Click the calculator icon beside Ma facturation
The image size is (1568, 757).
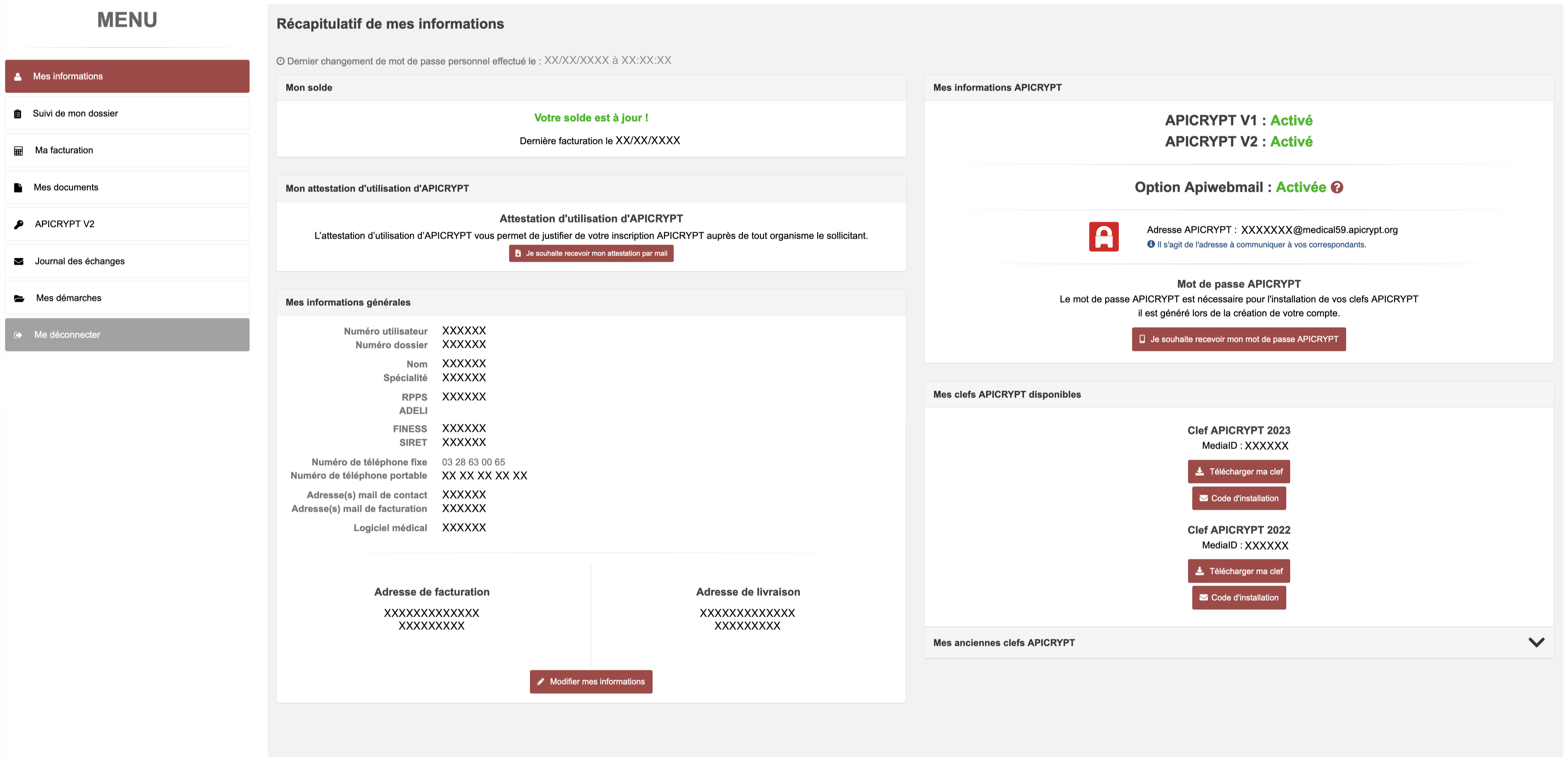click(x=18, y=151)
